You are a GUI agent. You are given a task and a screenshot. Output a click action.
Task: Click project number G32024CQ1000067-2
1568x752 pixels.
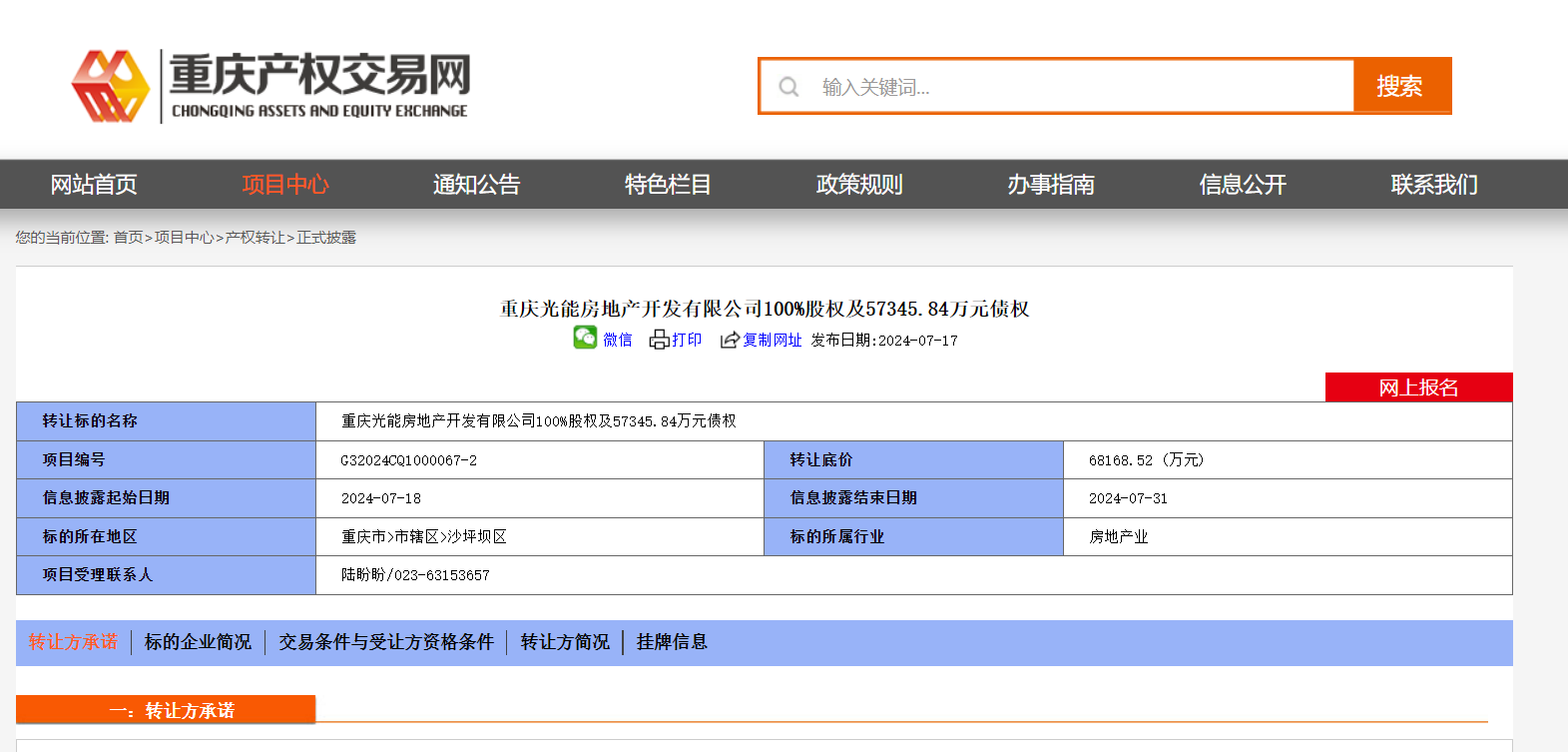coord(409,460)
